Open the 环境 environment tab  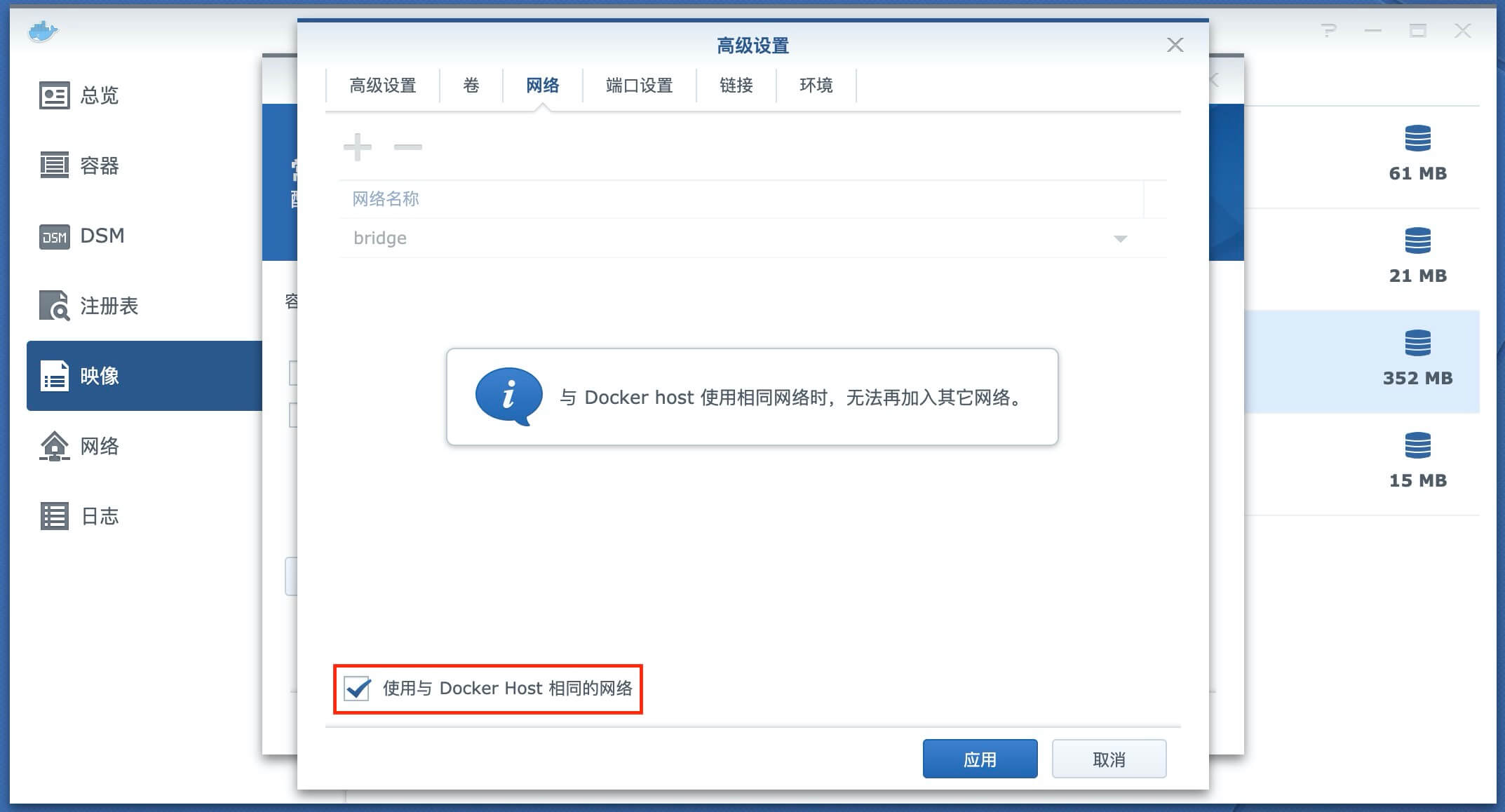[x=816, y=86]
